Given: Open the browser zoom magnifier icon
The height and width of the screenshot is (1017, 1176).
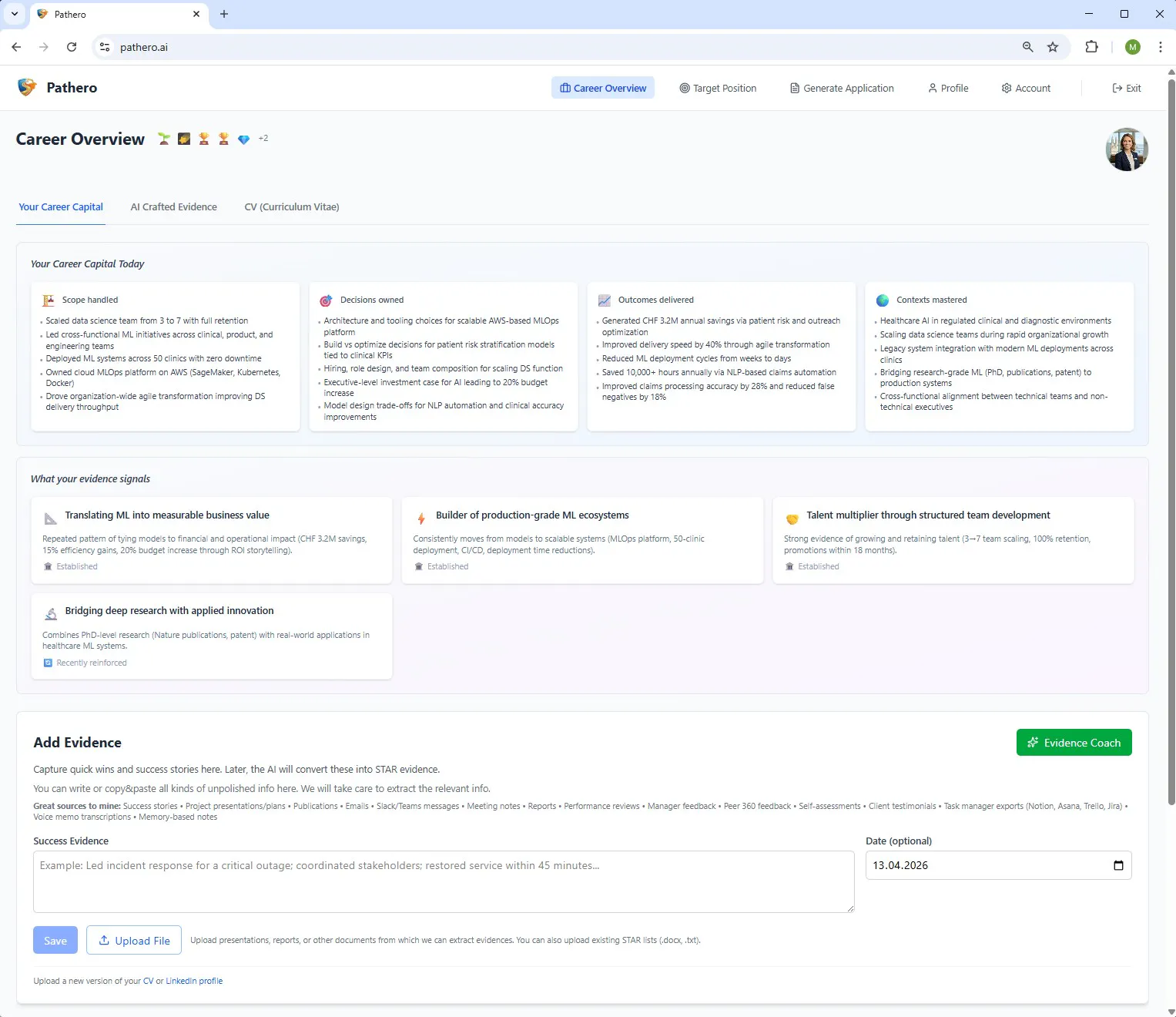Looking at the screenshot, I should point(1027,47).
